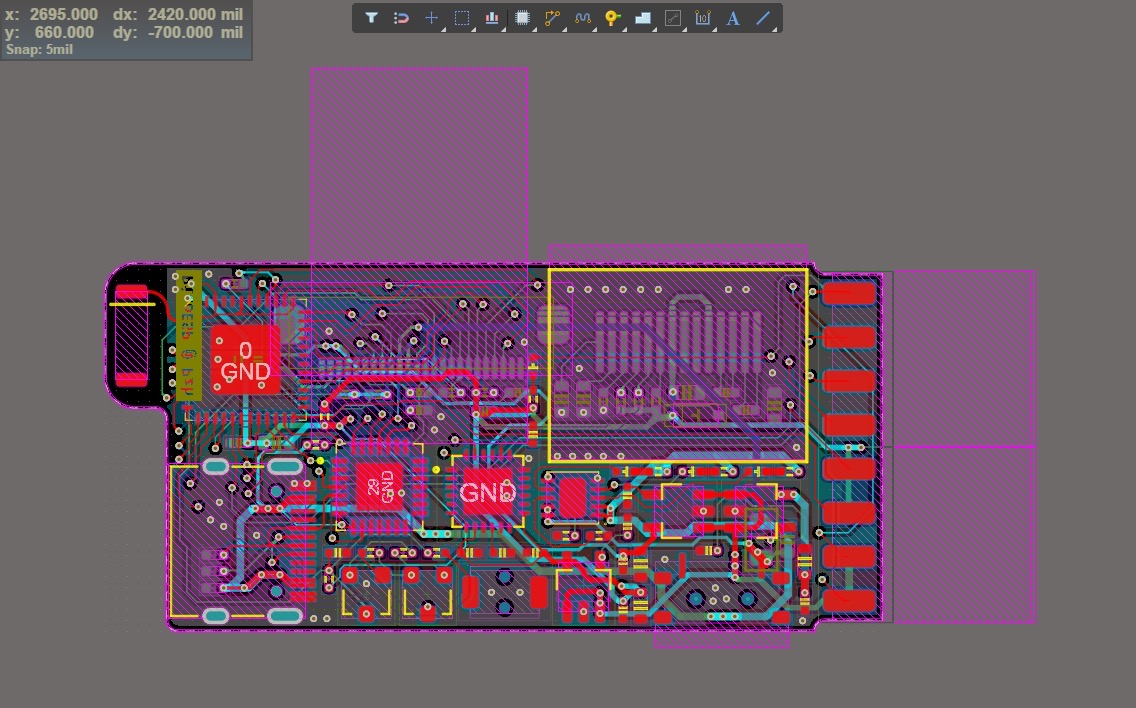Click the Place Via icon
This screenshot has height=708, width=1136.
point(612,18)
